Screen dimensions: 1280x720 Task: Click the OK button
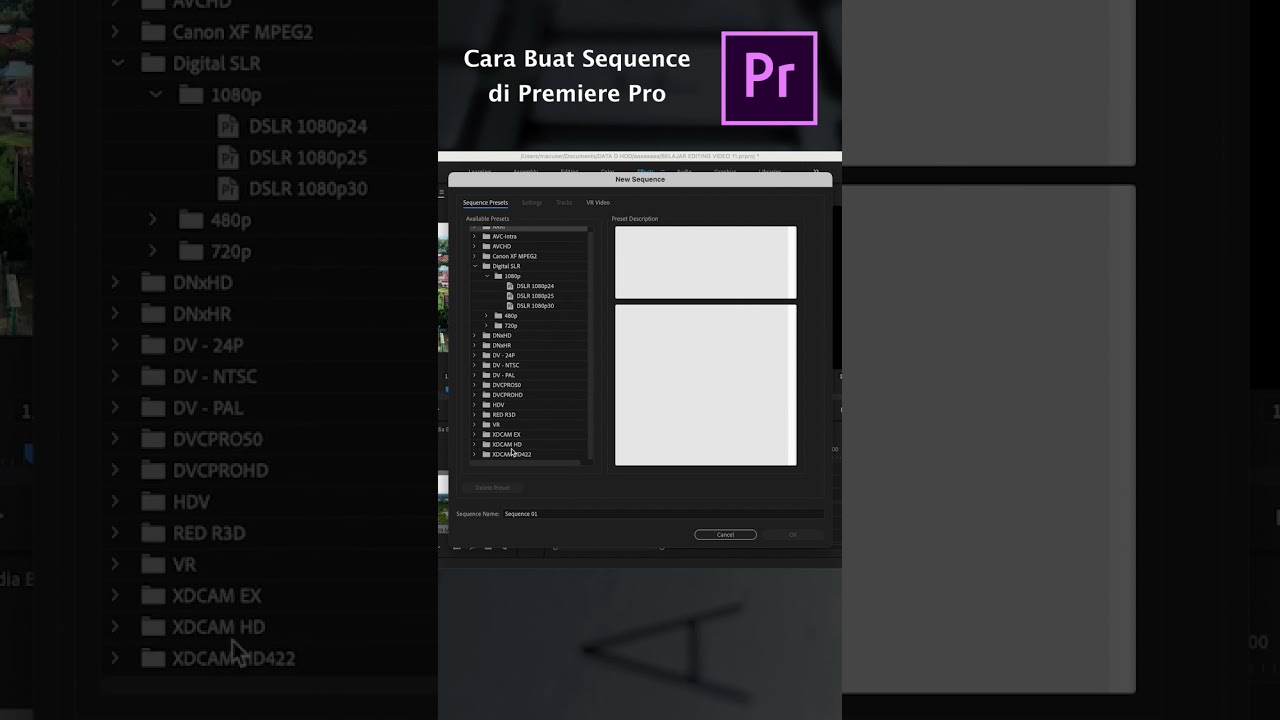click(x=793, y=535)
